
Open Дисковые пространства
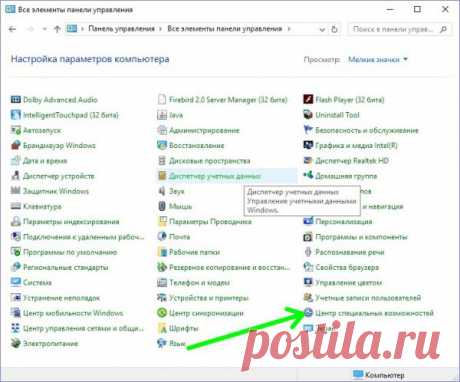(x=210, y=161)
